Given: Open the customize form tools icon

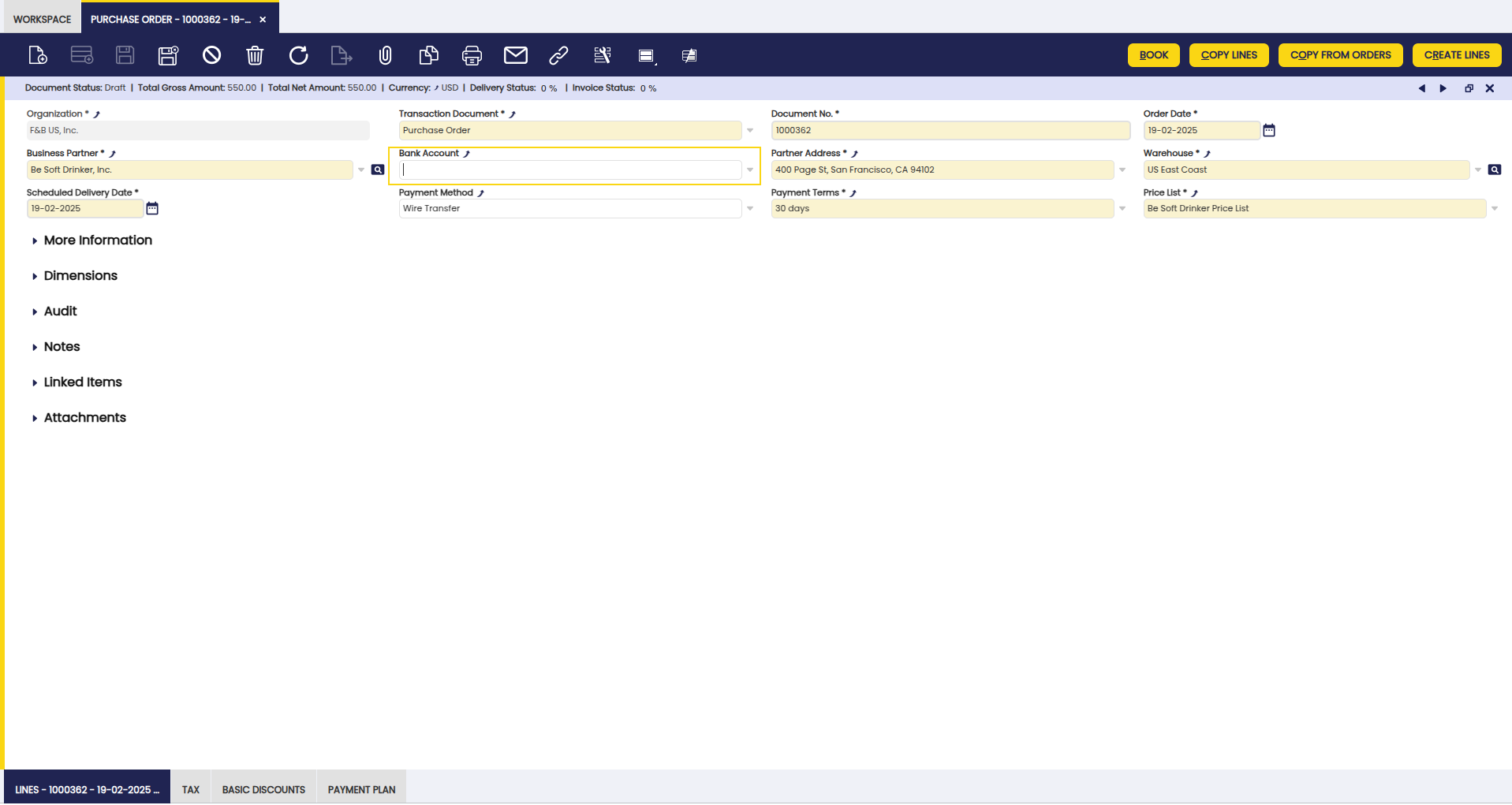Looking at the screenshot, I should [603, 55].
